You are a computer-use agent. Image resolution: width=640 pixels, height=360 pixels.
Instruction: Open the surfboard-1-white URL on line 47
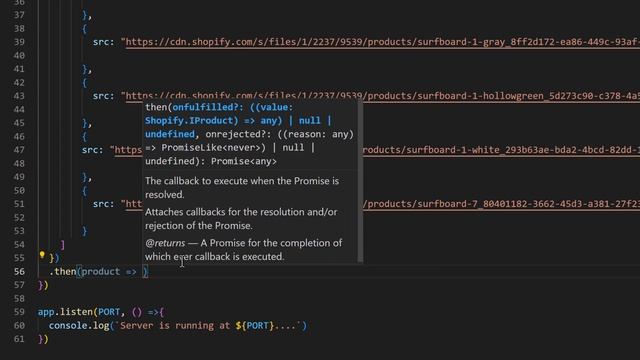click(501, 150)
